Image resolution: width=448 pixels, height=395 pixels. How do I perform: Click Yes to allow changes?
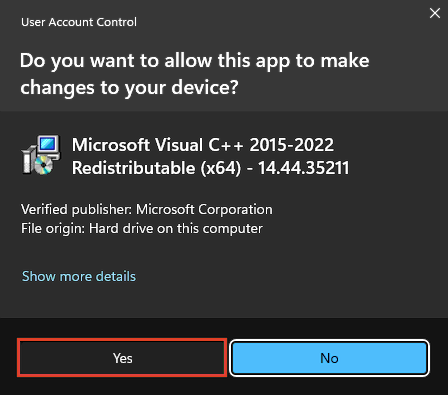(122, 358)
